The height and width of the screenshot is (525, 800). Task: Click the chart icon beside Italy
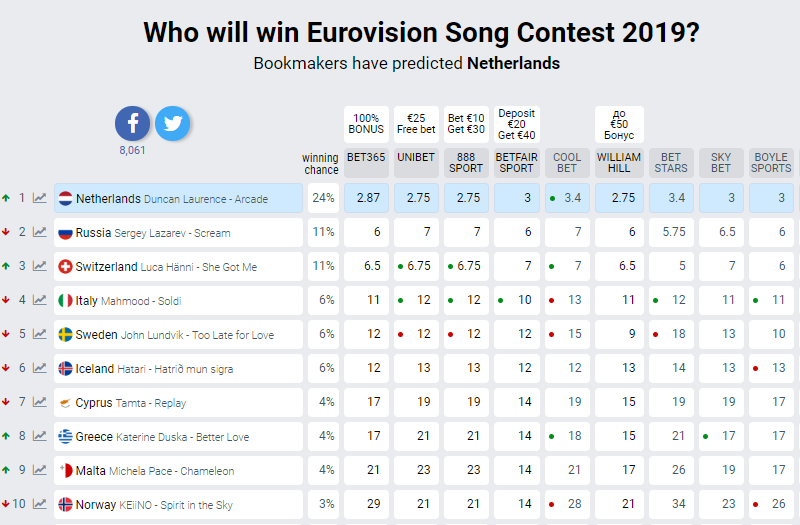[40, 300]
